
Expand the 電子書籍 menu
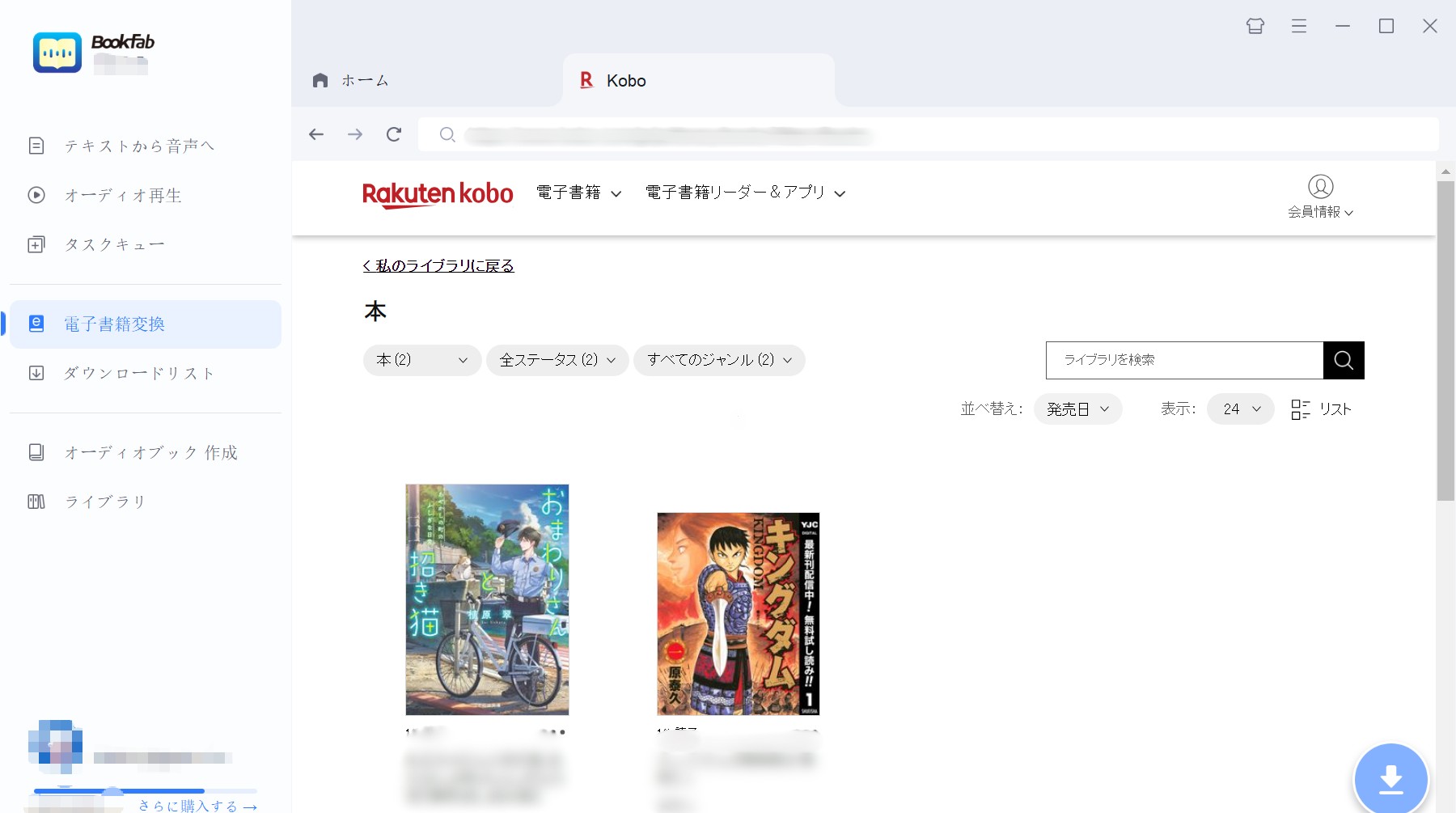(x=579, y=193)
